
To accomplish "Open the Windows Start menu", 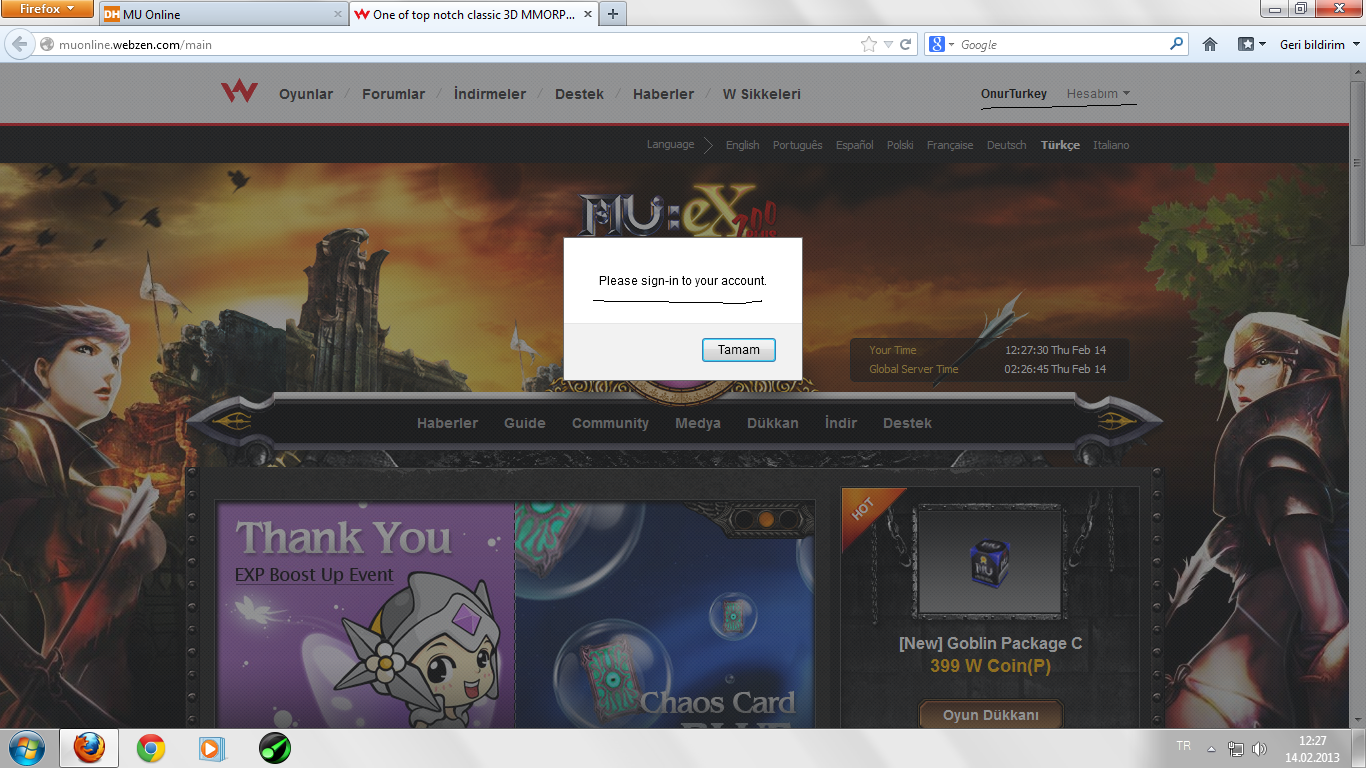I will coord(26,747).
